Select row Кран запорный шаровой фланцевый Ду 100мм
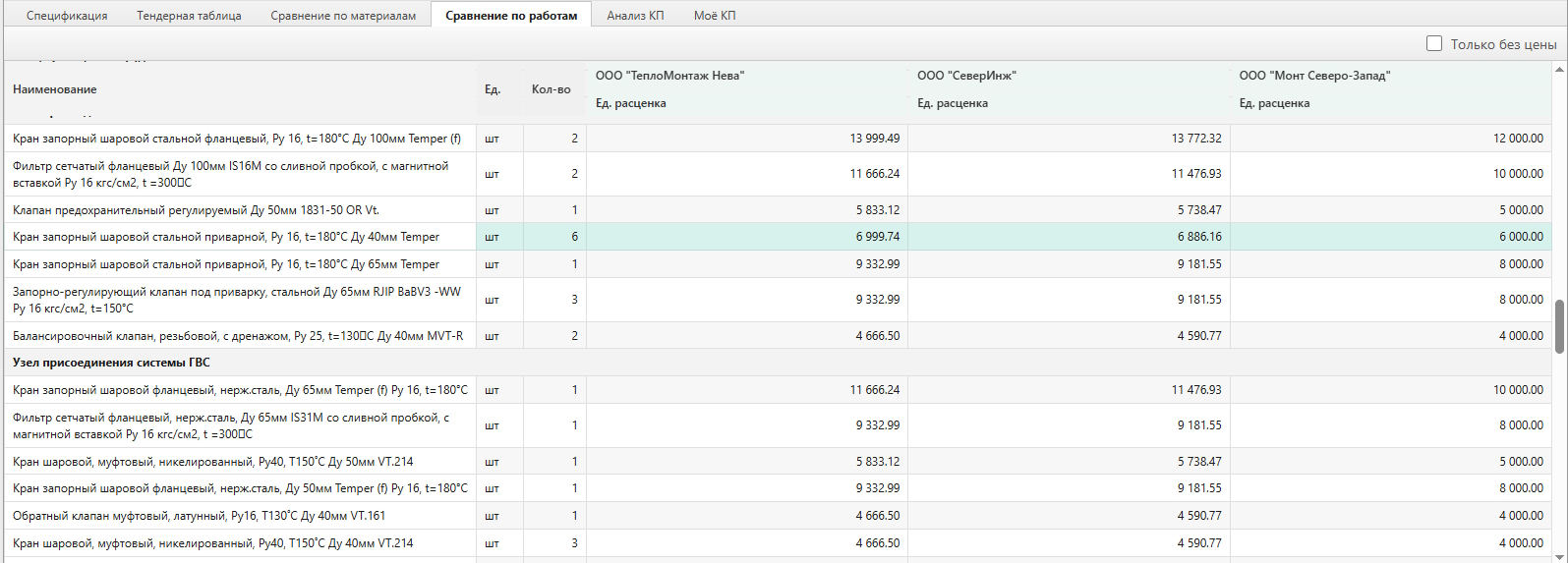This screenshot has width=1568, height=563. 778,139
